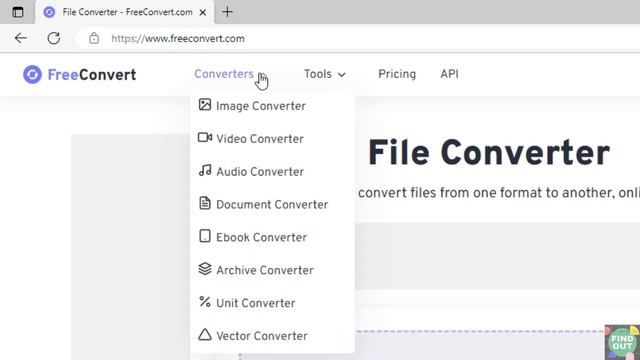Viewport: 640px width, 360px height.
Task: Click the FIND OUT badge
Action: (x=622, y=342)
